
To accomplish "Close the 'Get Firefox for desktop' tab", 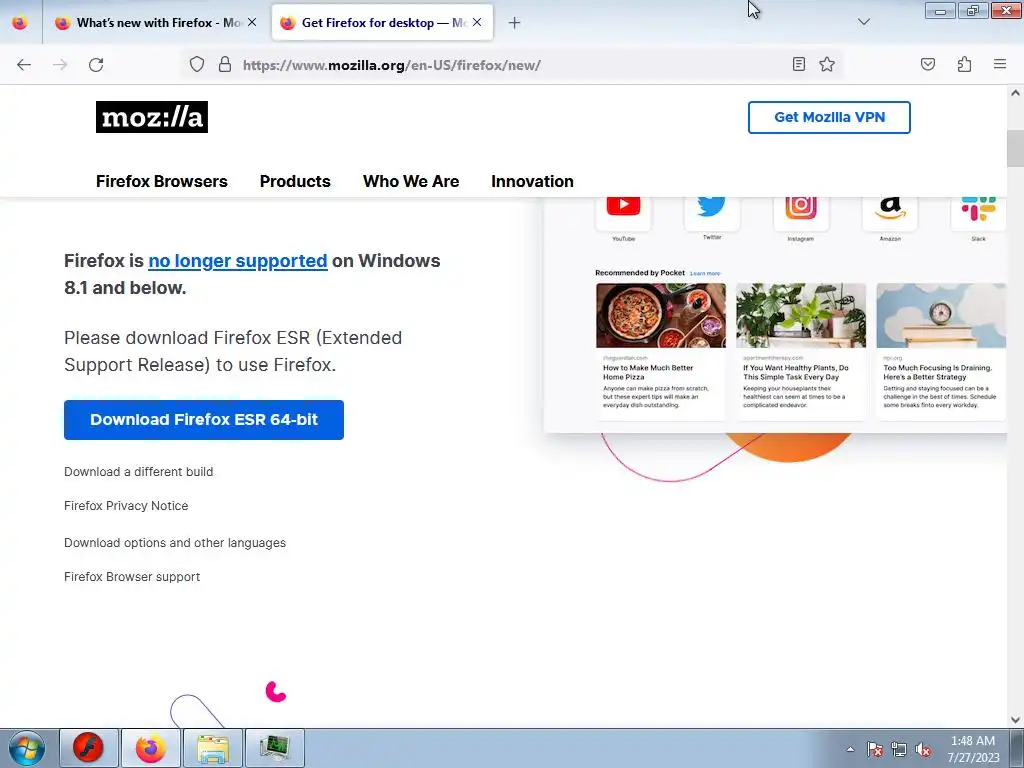I will point(477,22).
